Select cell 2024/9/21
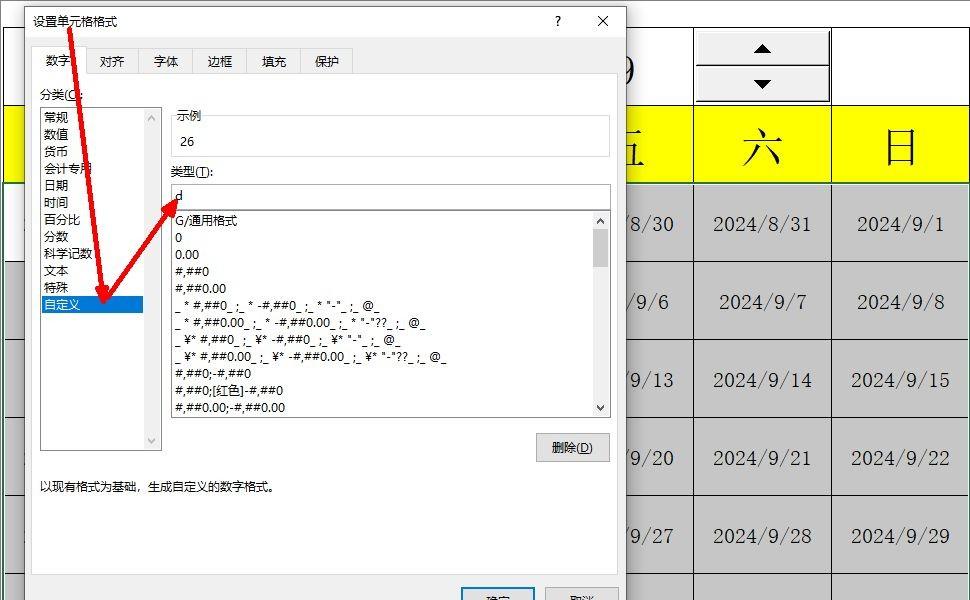The width and height of the screenshot is (970, 600). pos(762,457)
